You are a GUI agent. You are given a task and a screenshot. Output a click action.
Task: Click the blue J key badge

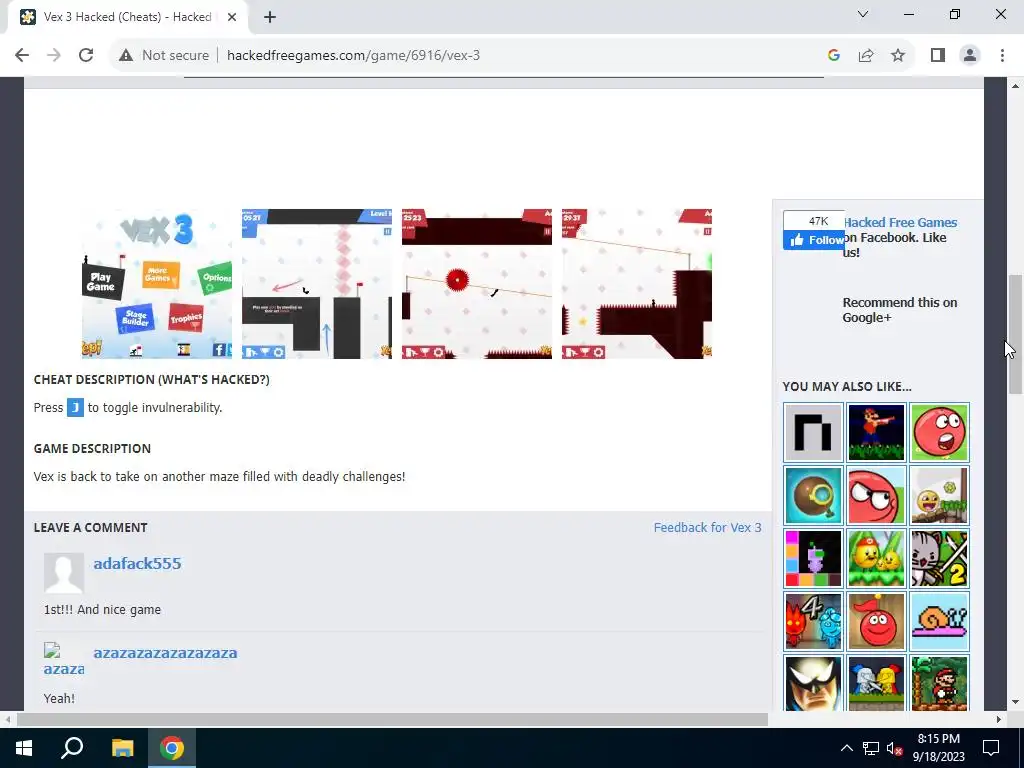tap(75, 408)
